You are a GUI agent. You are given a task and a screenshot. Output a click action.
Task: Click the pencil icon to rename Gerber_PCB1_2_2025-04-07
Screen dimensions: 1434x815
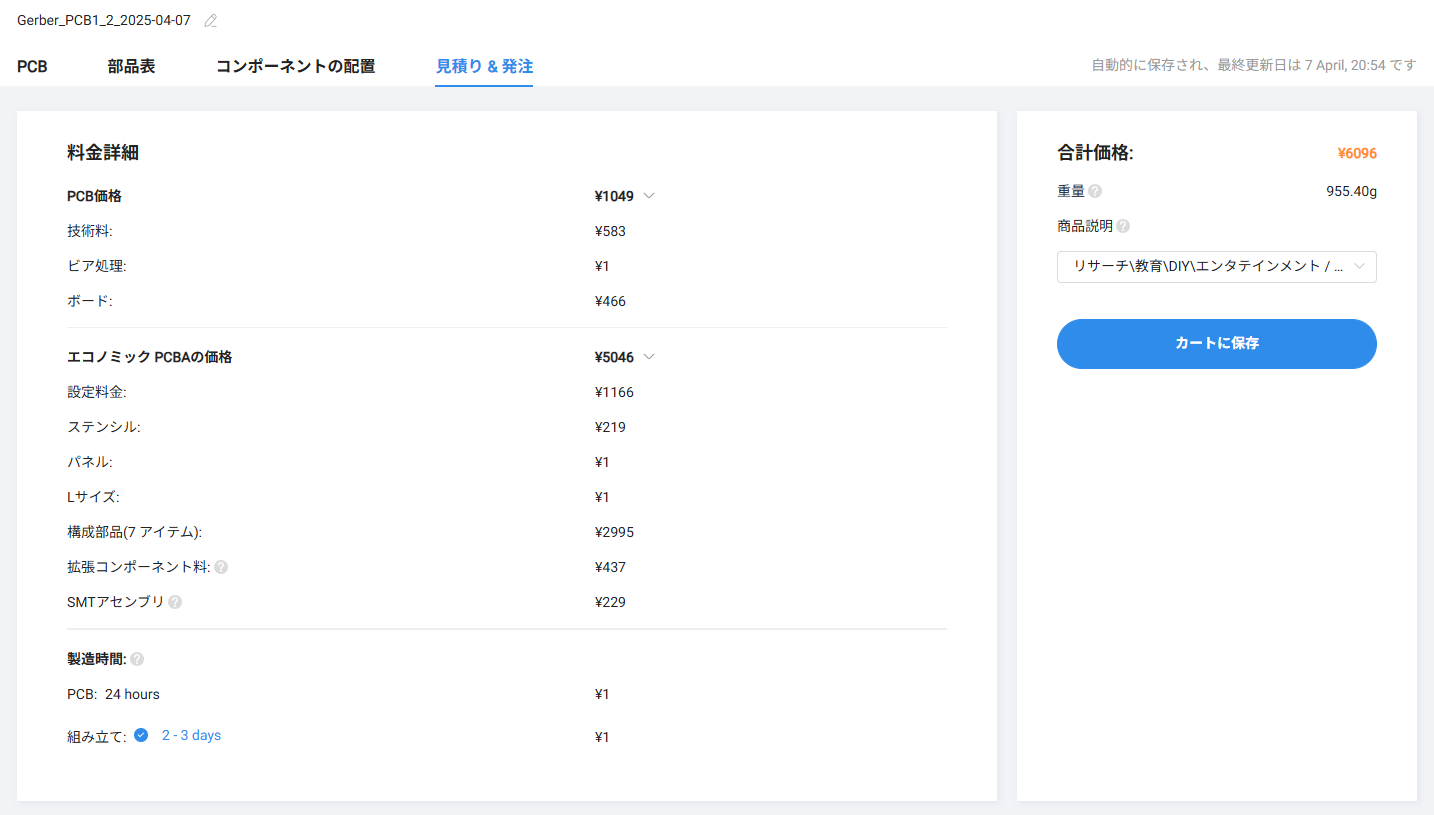pos(210,20)
